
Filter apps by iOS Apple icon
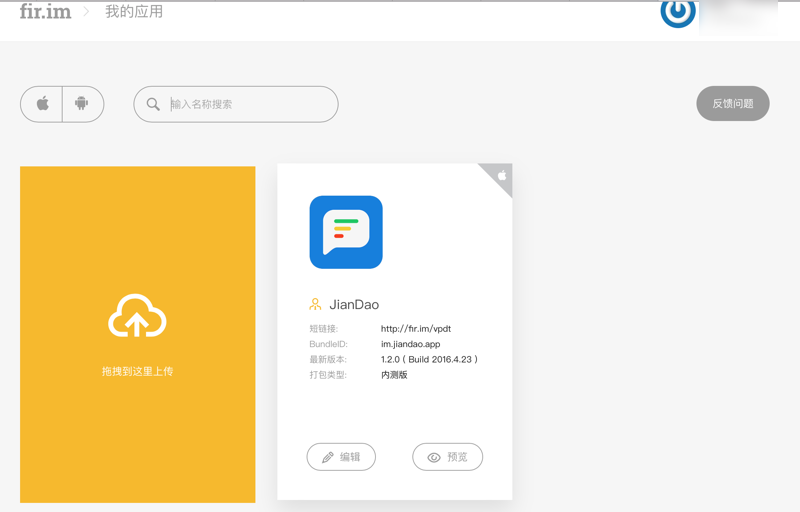point(42,104)
